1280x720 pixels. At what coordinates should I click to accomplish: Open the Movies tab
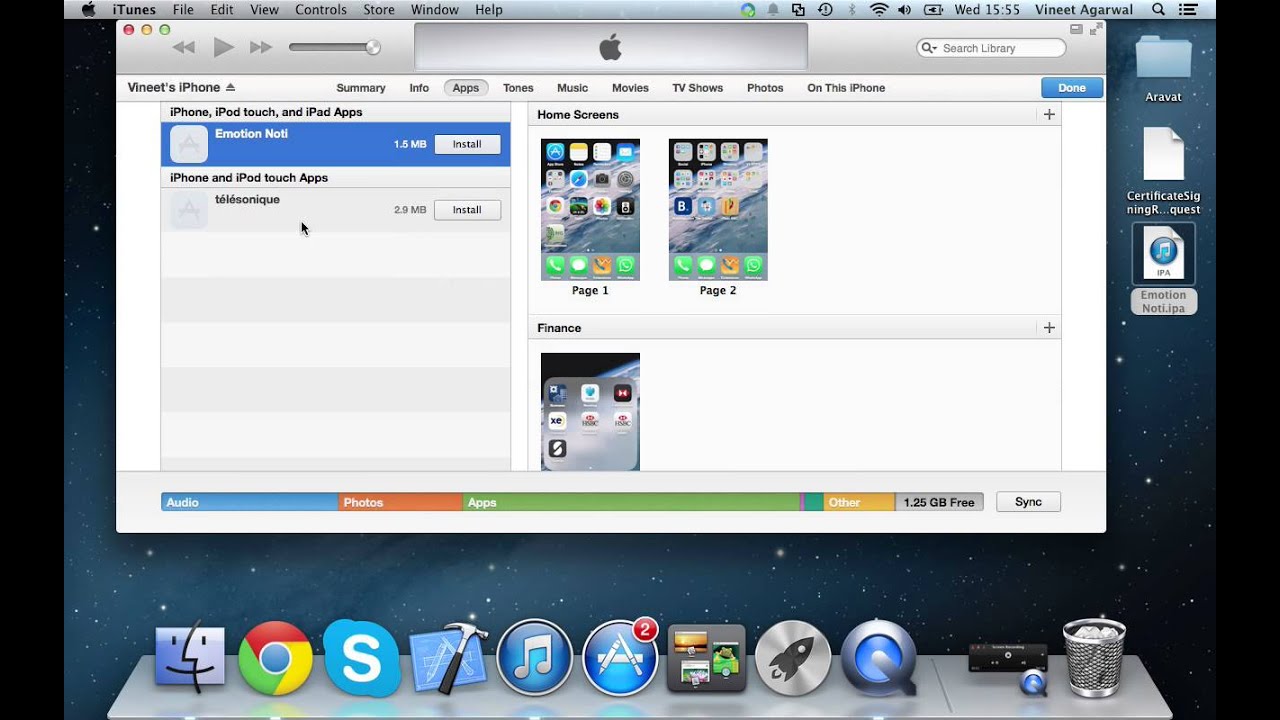click(630, 88)
